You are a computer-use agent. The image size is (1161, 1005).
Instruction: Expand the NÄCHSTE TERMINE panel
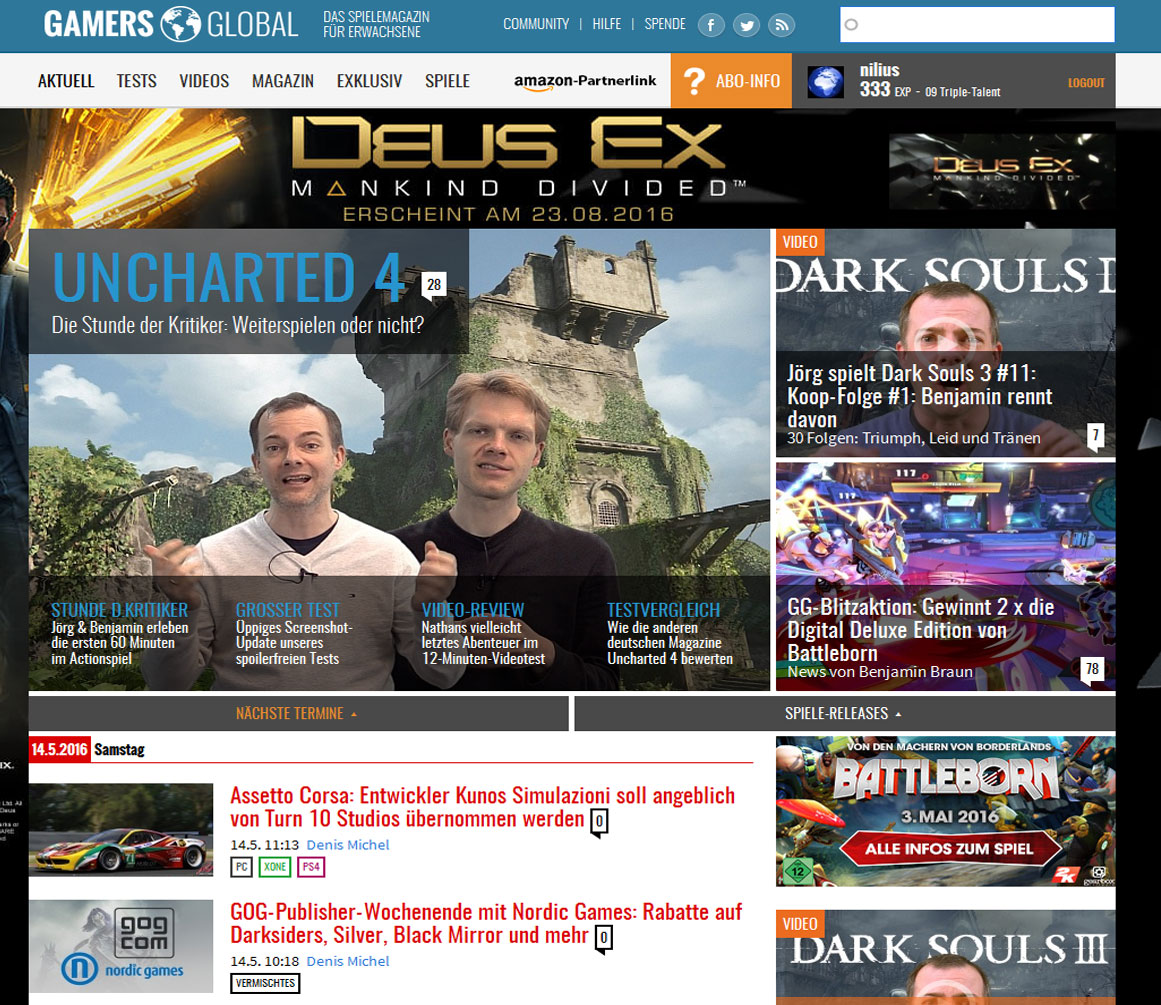click(x=298, y=713)
